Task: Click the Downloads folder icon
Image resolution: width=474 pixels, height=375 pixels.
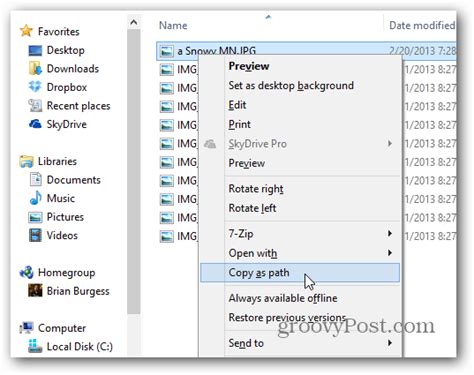Action: click(35, 69)
